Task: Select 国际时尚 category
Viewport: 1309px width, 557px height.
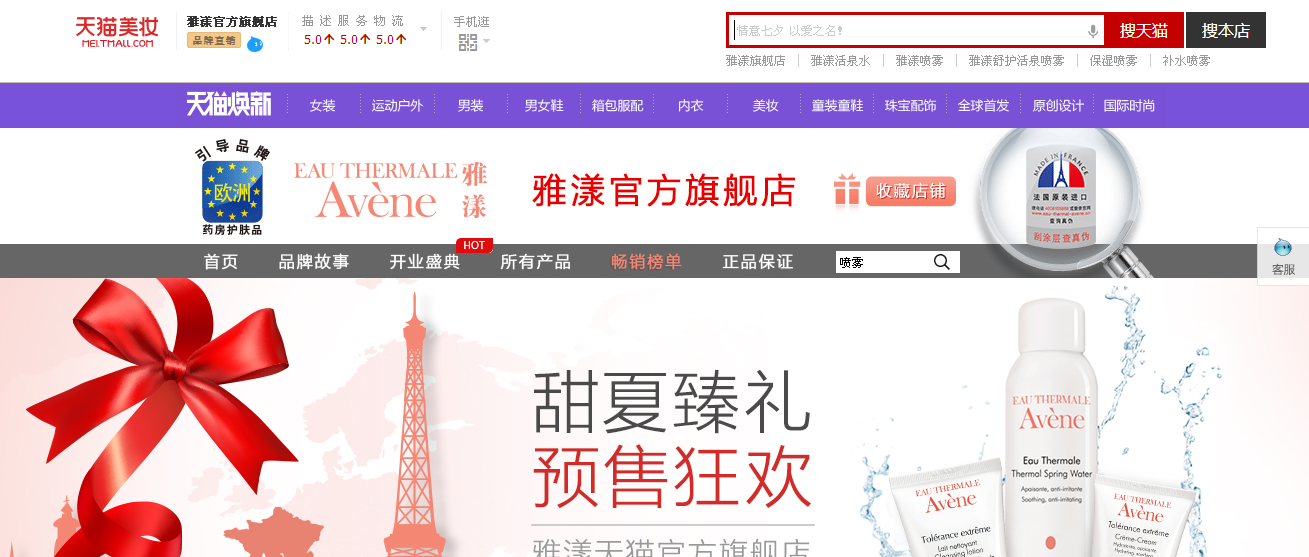Action: 1129,106
